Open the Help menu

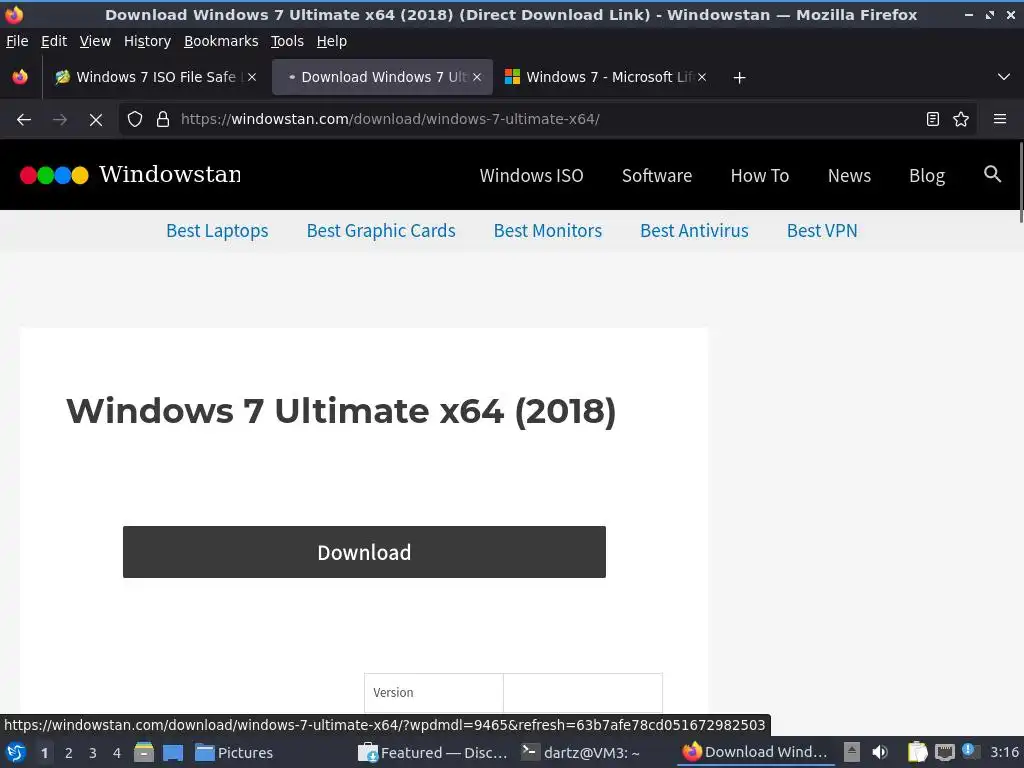tap(331, 41)
